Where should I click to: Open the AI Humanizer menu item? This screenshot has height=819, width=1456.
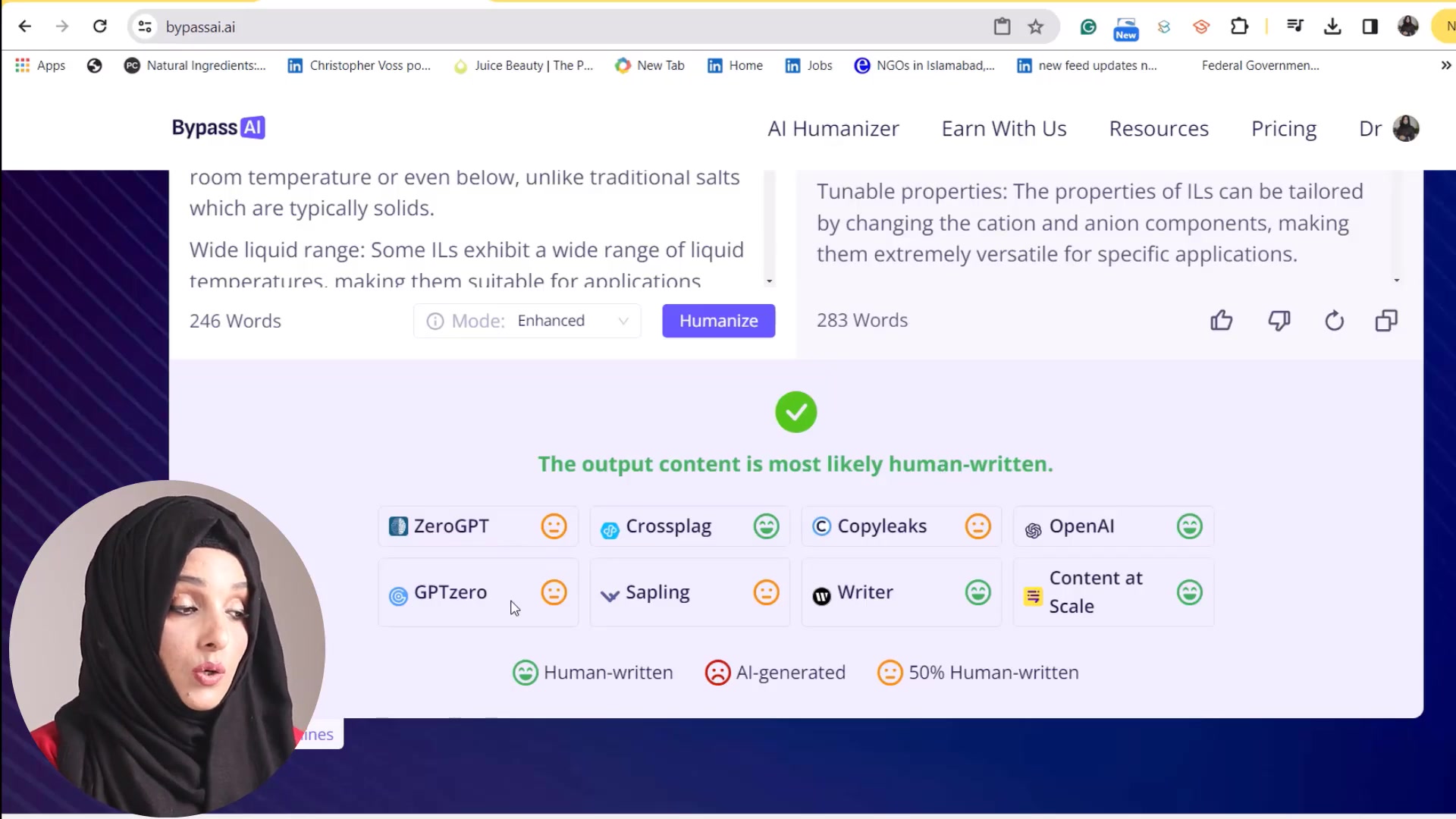pos(833,129)
